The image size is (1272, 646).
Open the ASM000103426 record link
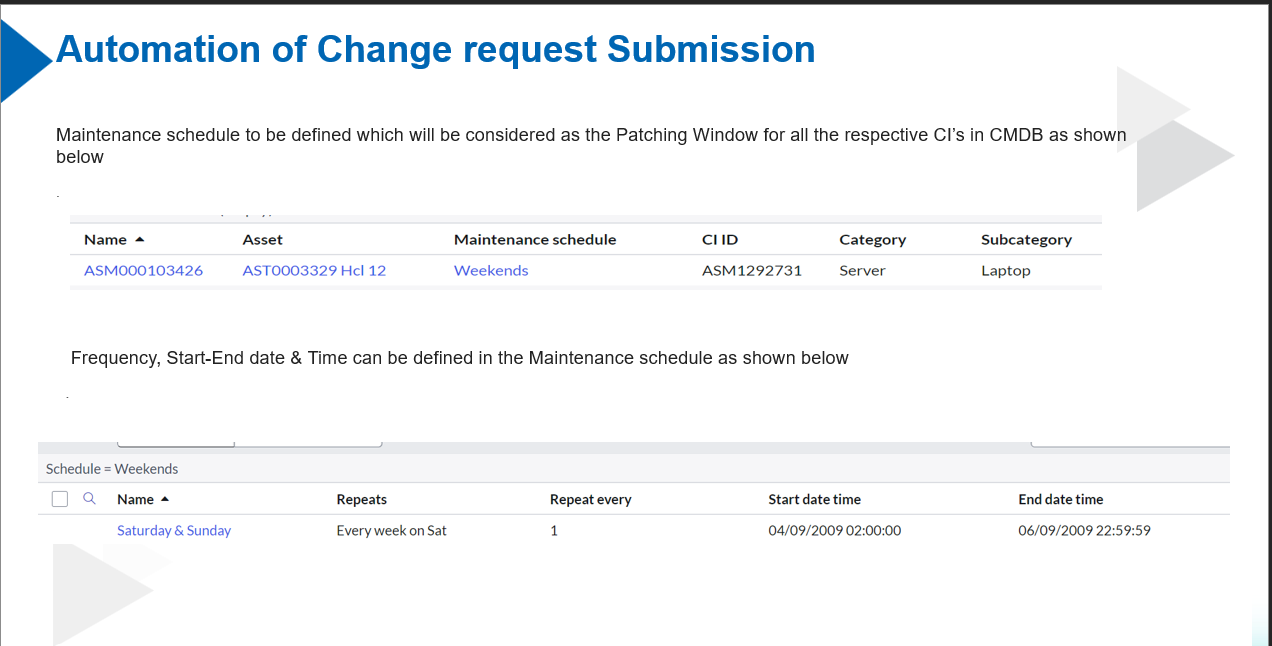click(143, 271)
